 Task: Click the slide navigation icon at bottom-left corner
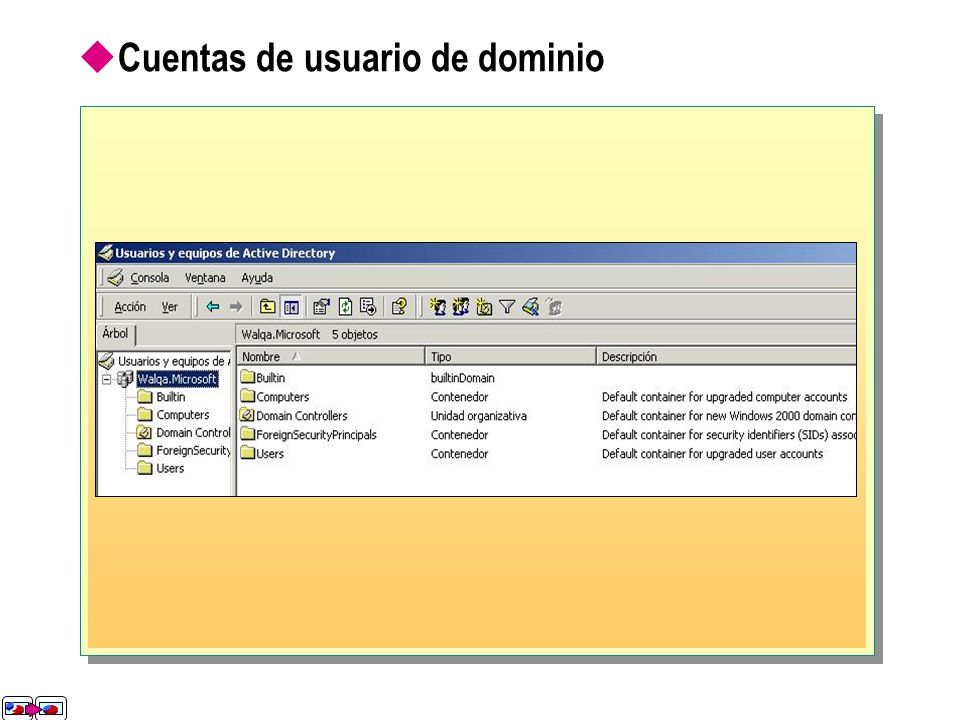34,708
